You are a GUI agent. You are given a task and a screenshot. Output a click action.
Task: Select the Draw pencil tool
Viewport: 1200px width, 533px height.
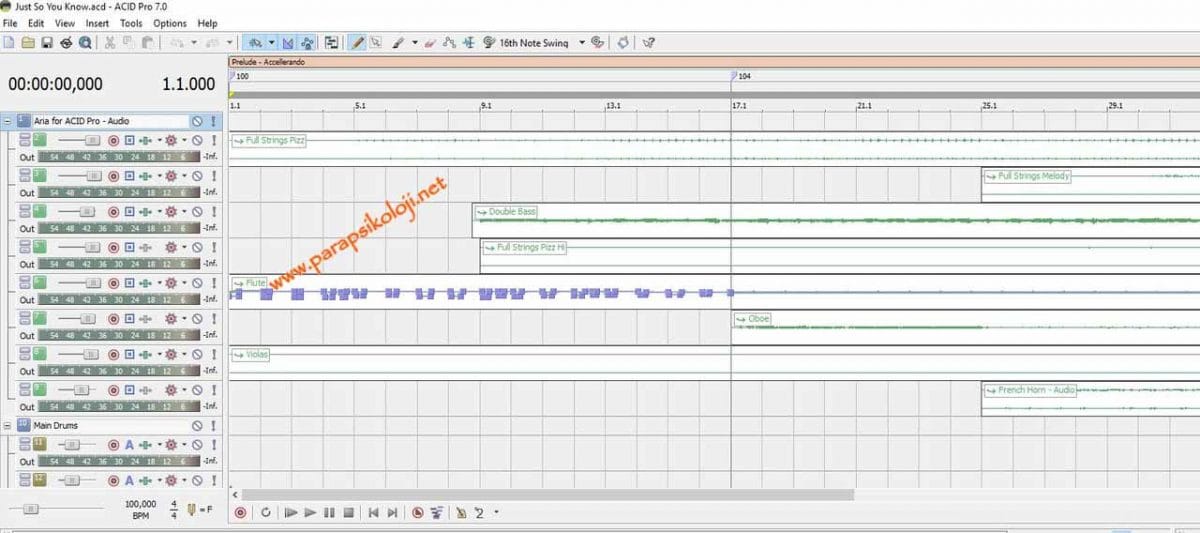[355, 43]
